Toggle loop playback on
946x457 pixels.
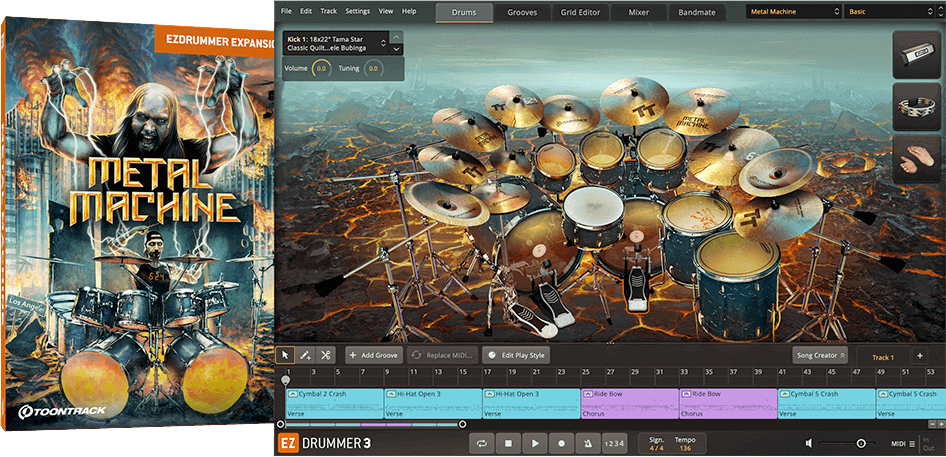point(481,443)
